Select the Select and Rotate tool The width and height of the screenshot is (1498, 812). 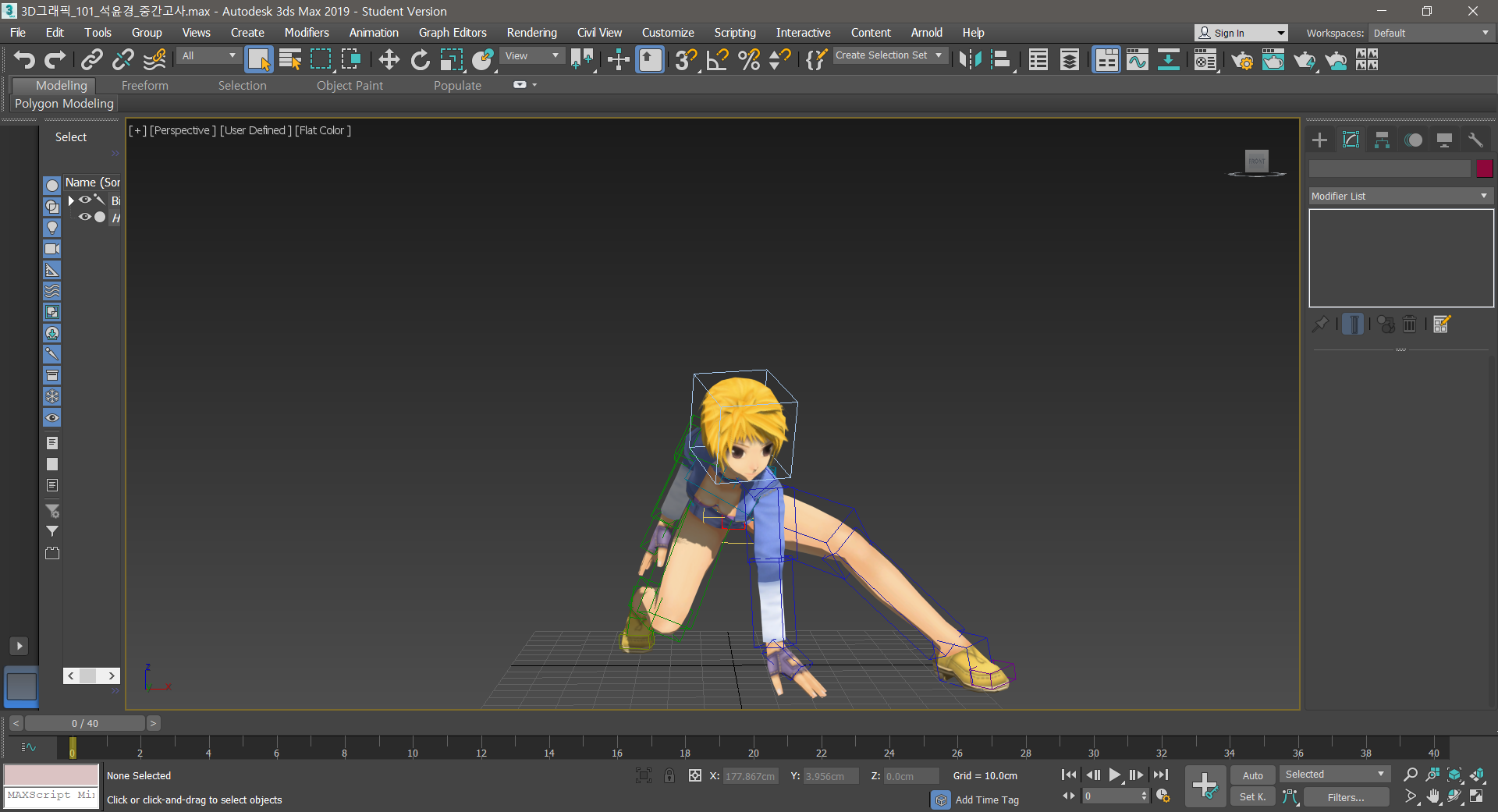[420, 60]
